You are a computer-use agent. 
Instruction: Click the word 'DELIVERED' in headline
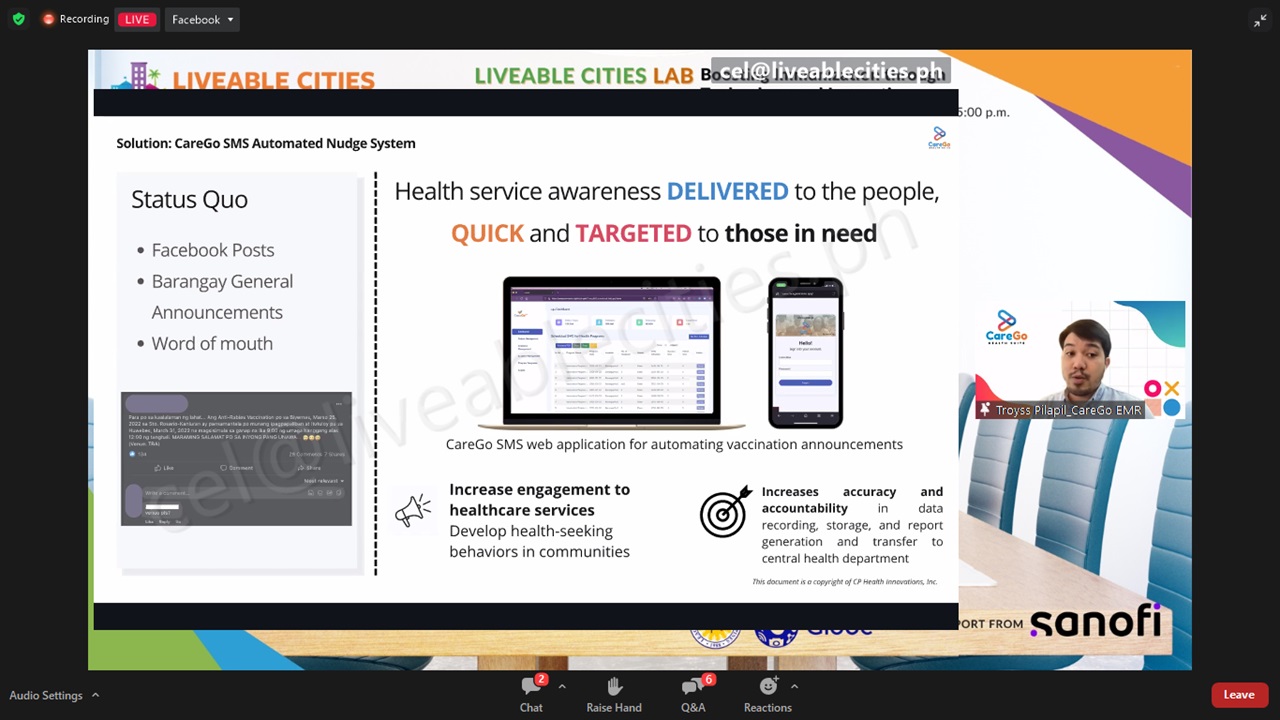727,191
